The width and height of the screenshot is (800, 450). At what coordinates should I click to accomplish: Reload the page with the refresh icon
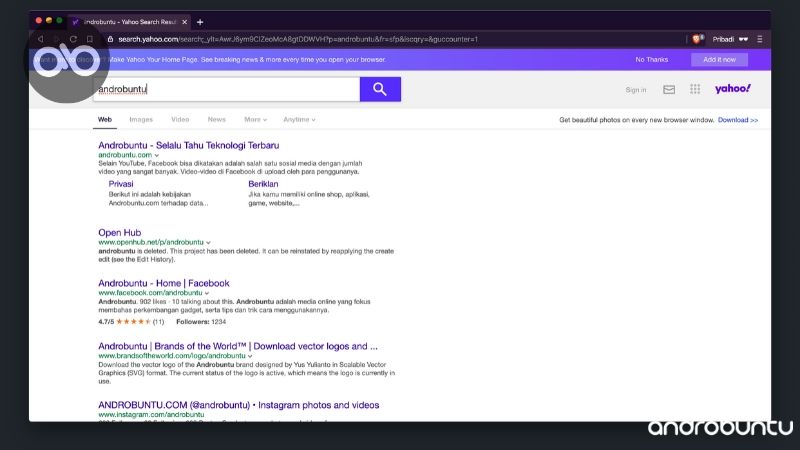pyautogui.click(x=73, y=39)
